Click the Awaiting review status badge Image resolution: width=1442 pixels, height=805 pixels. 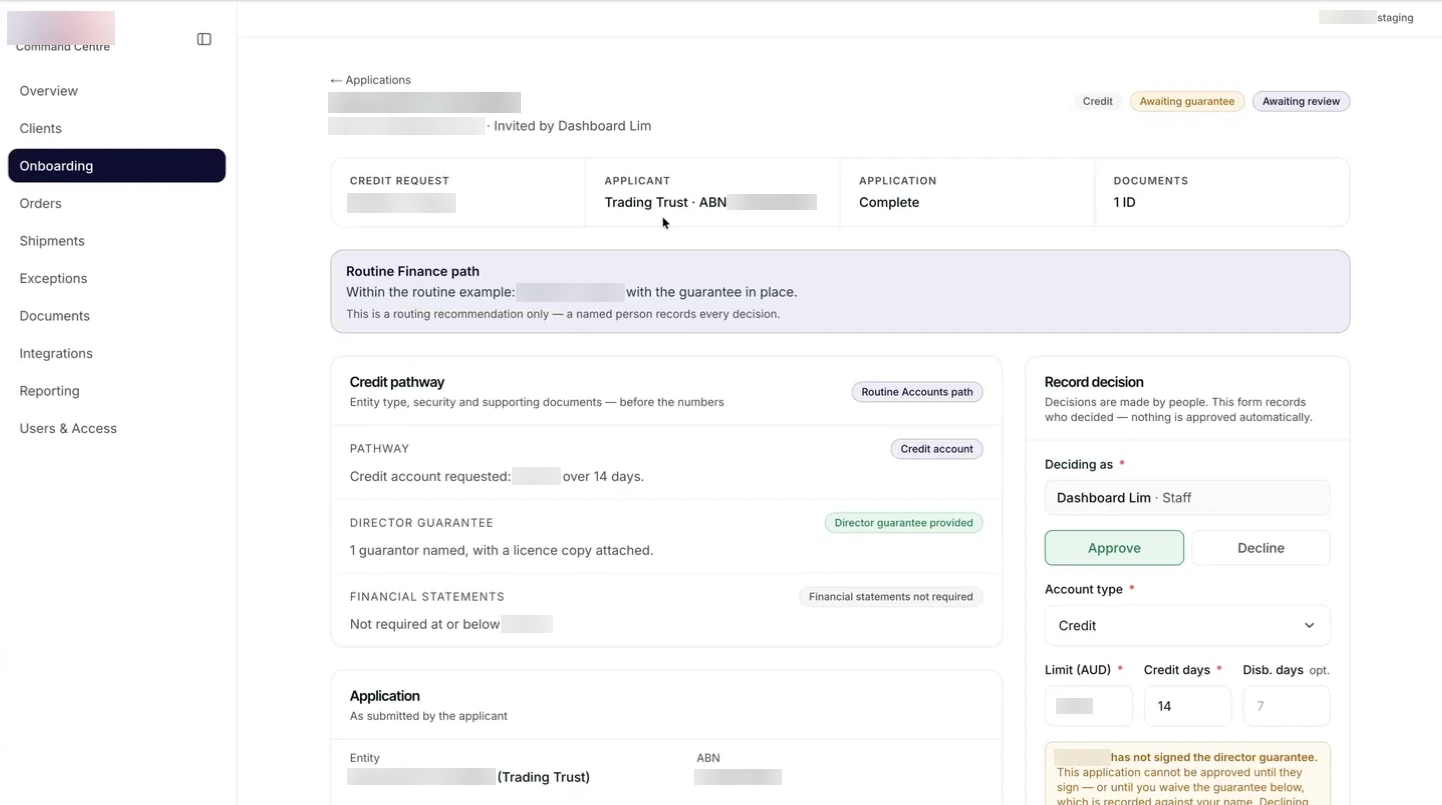pyautogui.click(x=1301, y=101)
